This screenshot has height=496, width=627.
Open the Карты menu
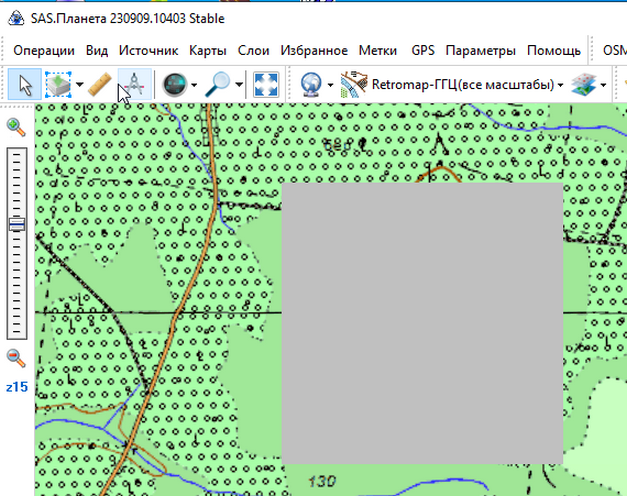tap(207, 50)
